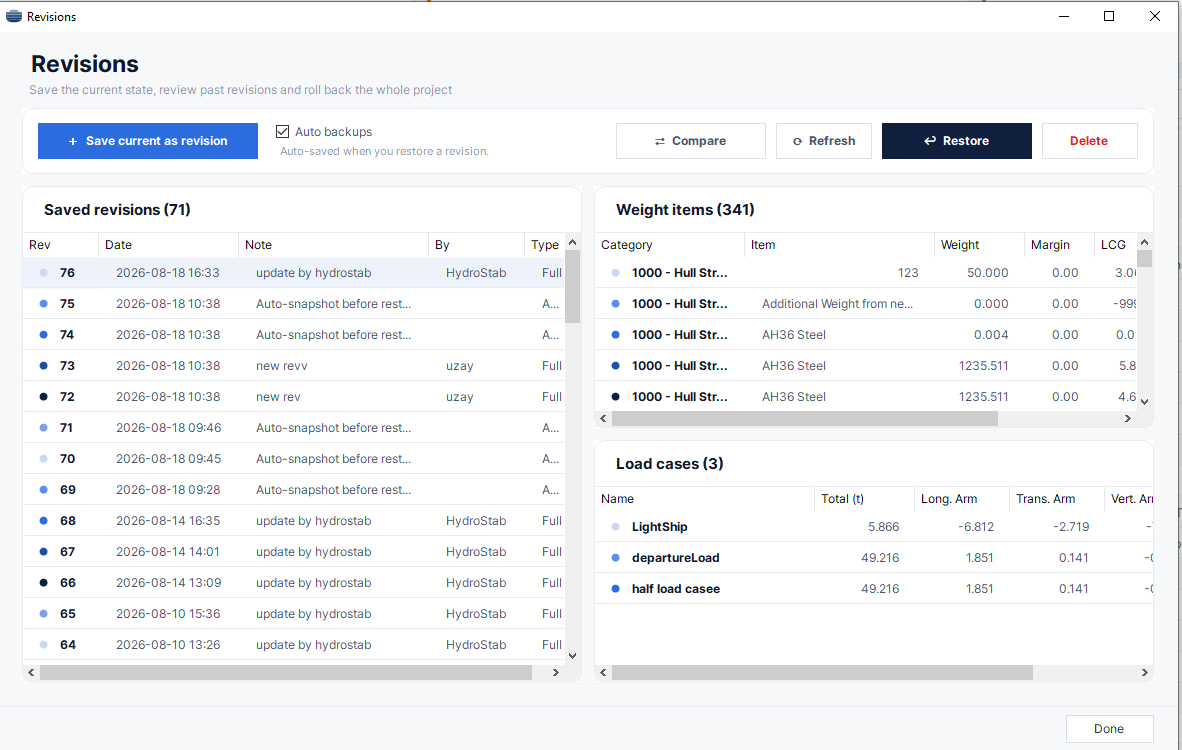This screenshot has width=1182, height=750.
Task: Click the saved revisions vertical scrollbar thumb
Action: pyautogui.click(x=572, y=286)
